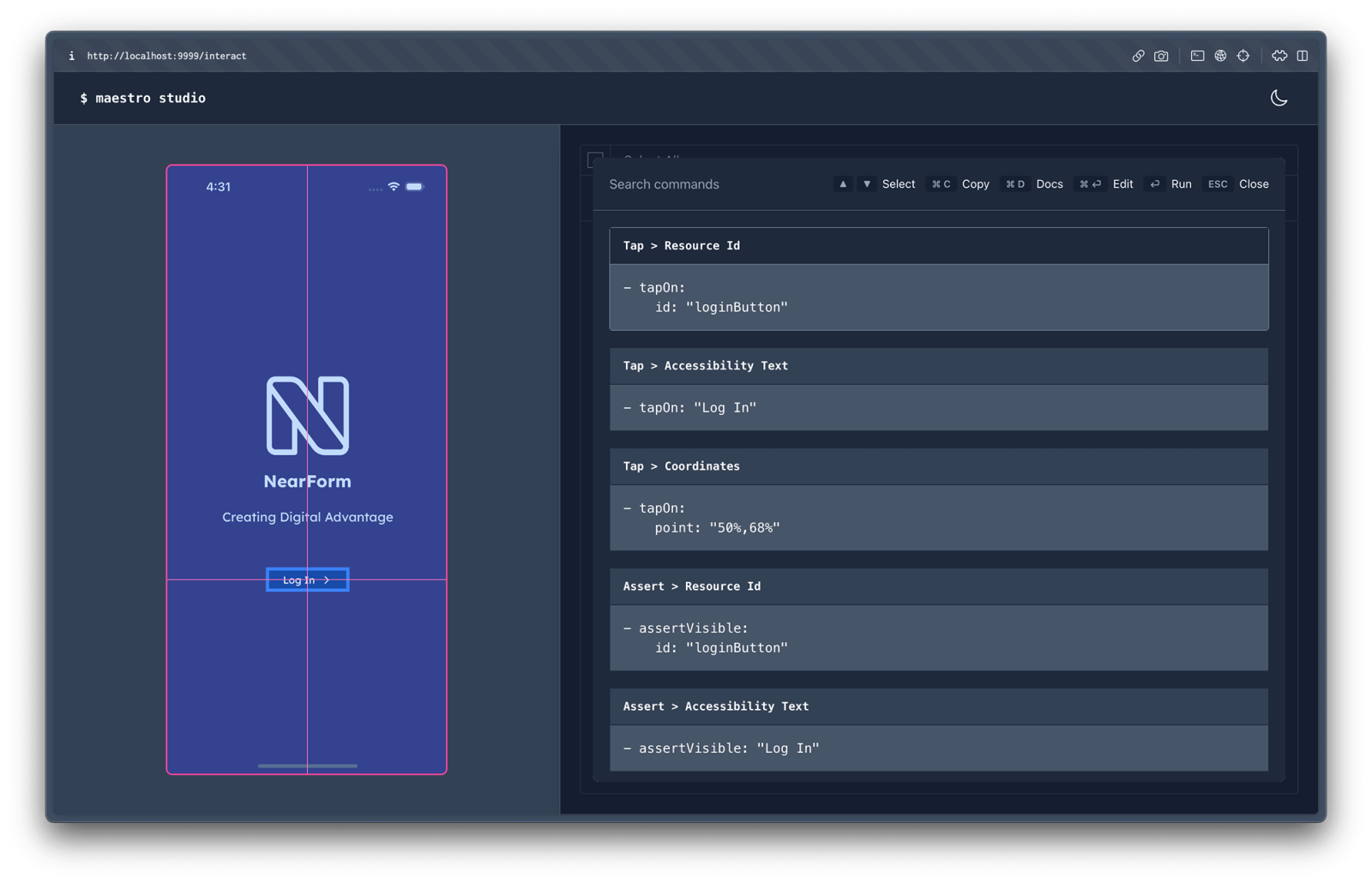Open Docs from the command bar
Image resolution: width=1372 pixels, height=883 pixels.
[x=1033, y=184]
